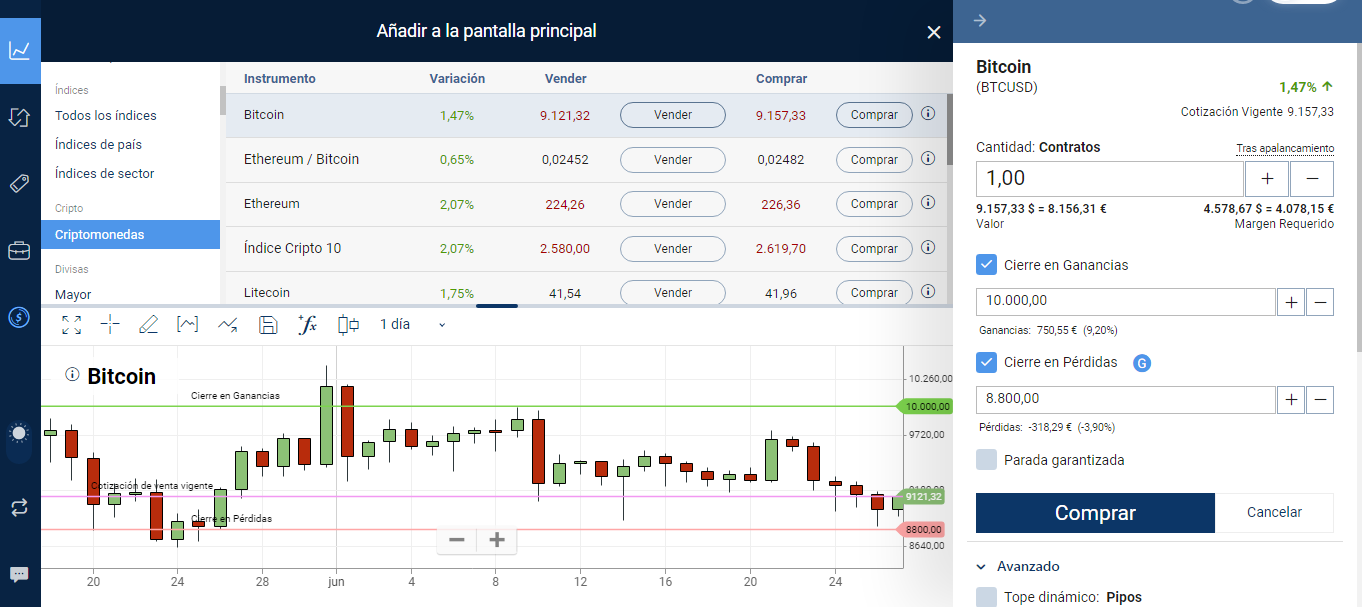The height and width of the screenshot is (607, 1362).
Task: Click the G guaranteed stop badge icon
Action: pyautogui.click(x=1142, y=363)
